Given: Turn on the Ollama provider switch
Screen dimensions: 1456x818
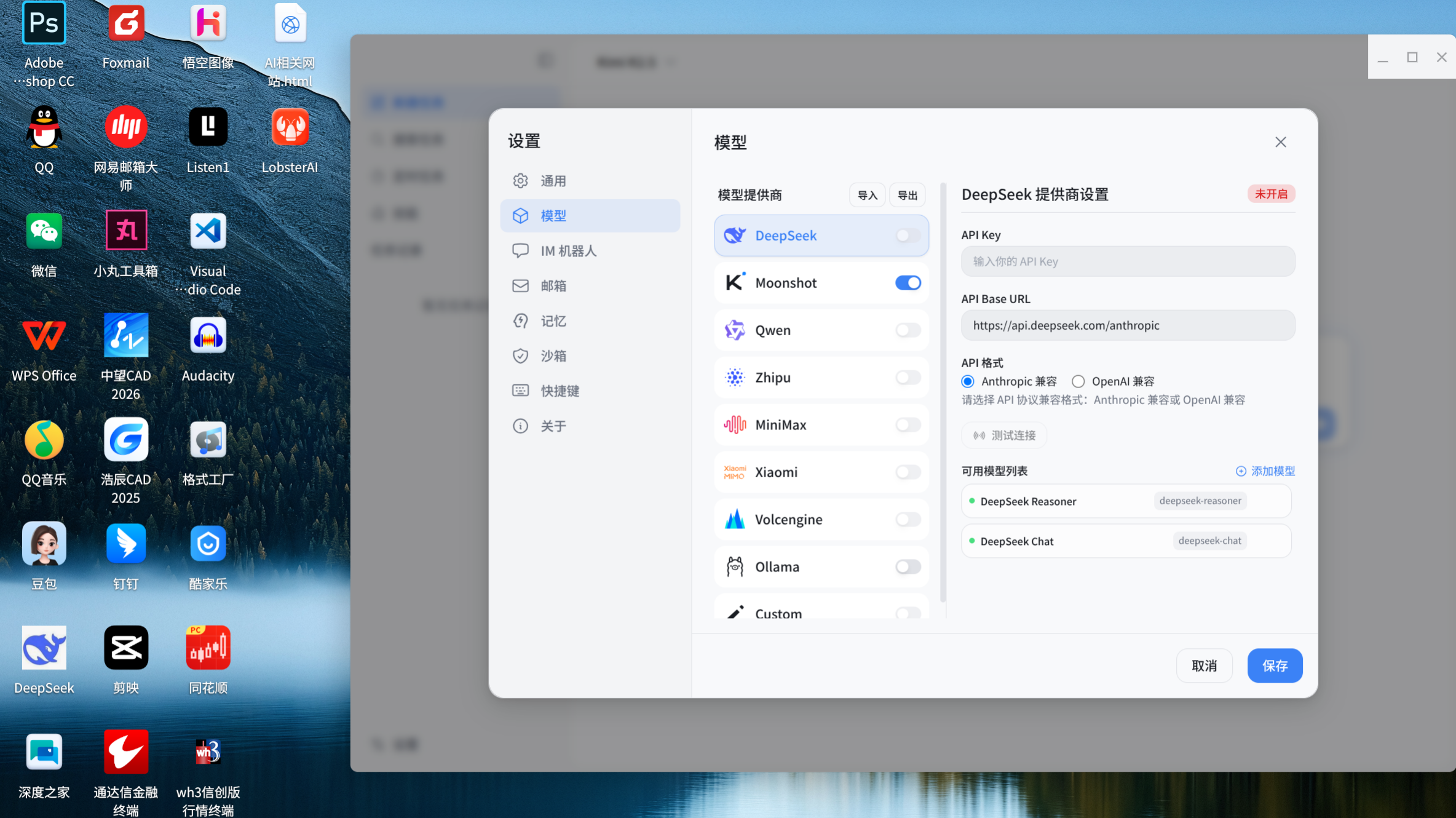Looking at the screenshot, I should coord(908,566).
